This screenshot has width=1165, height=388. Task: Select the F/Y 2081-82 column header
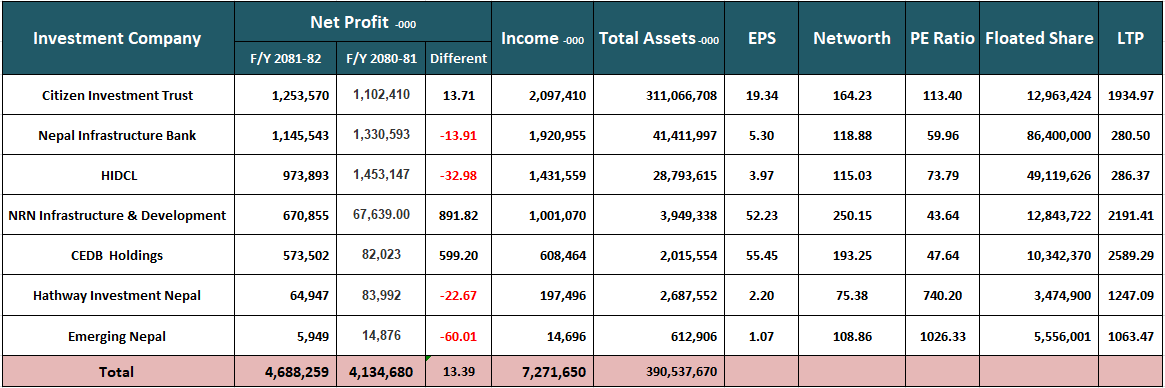pos(286,58)
